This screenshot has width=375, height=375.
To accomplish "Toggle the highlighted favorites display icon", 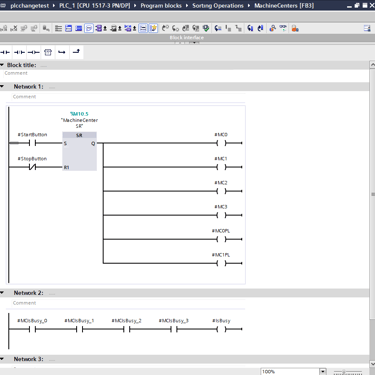I will coord(153,29).
